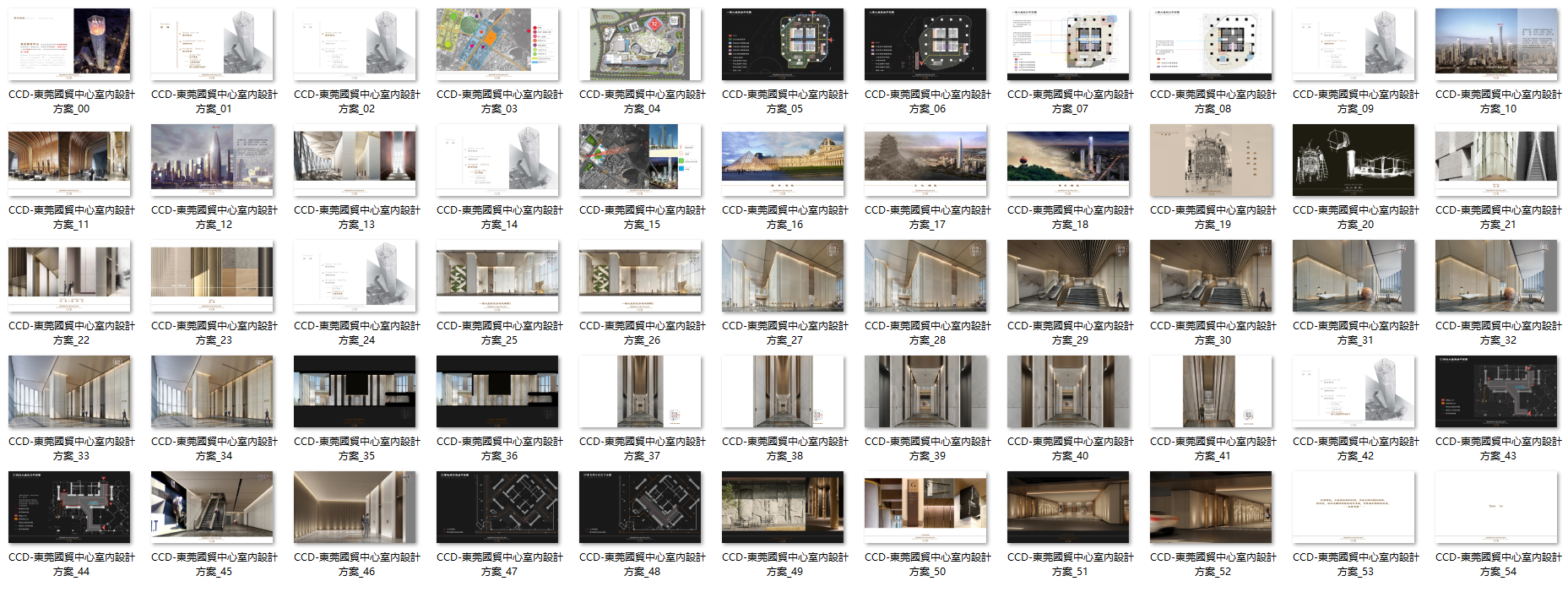This screenshot has width=1568, height=592.
Task: Open the 方案_20 black sketch drawing thumbnail
Action: point(1354,158)
